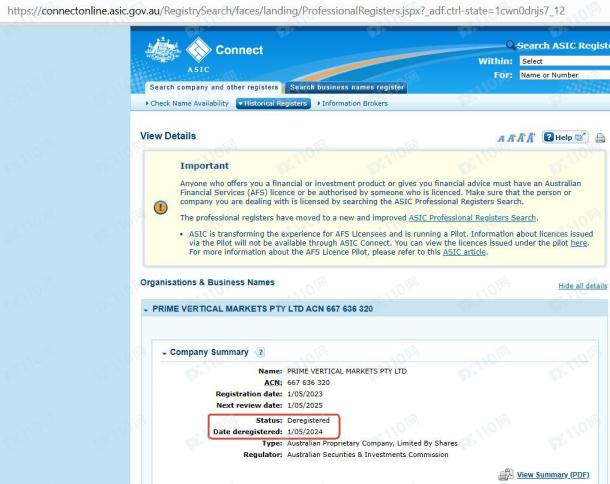610x484 pixels.
Task: Click the printer icon
Action: 600,138
